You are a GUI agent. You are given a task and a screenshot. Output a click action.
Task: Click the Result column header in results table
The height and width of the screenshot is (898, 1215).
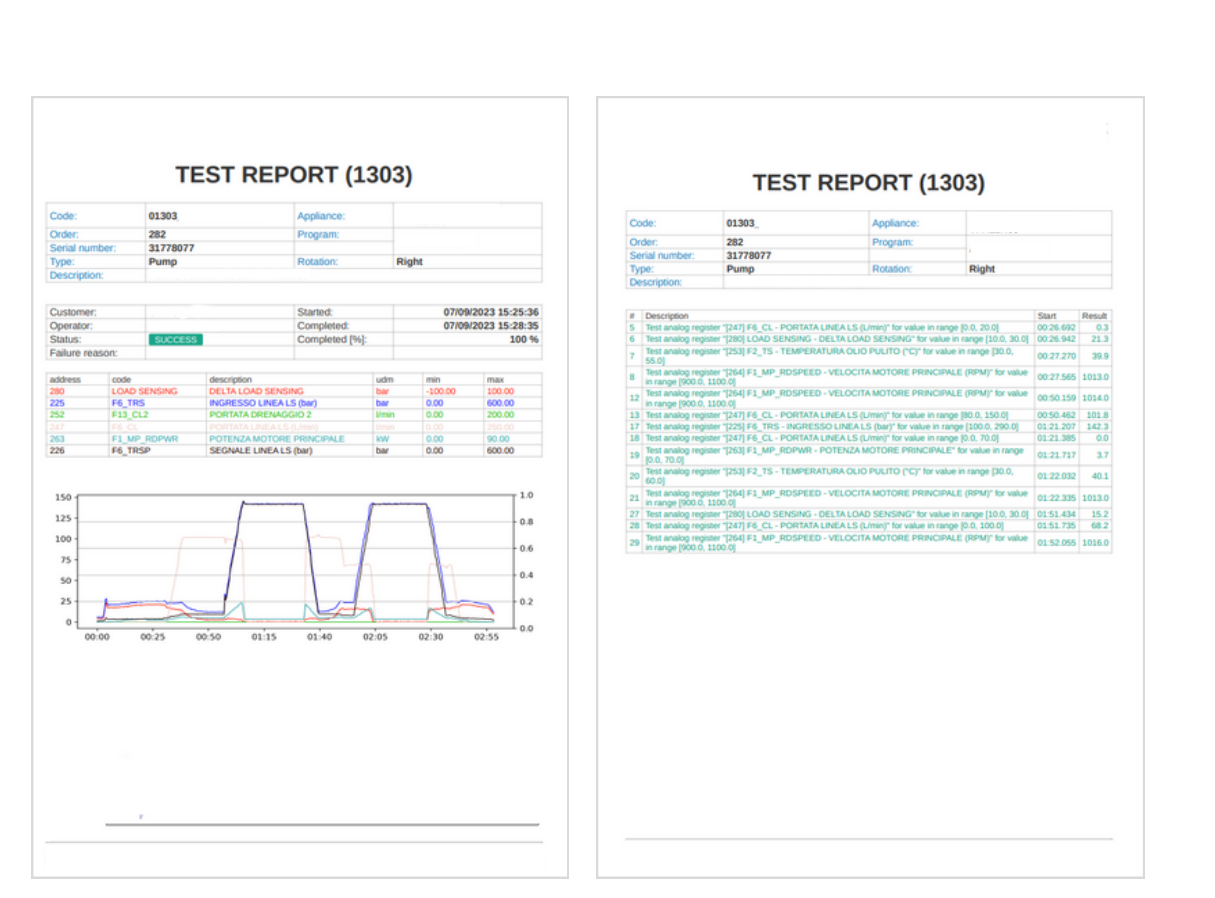coord(1094,316)
